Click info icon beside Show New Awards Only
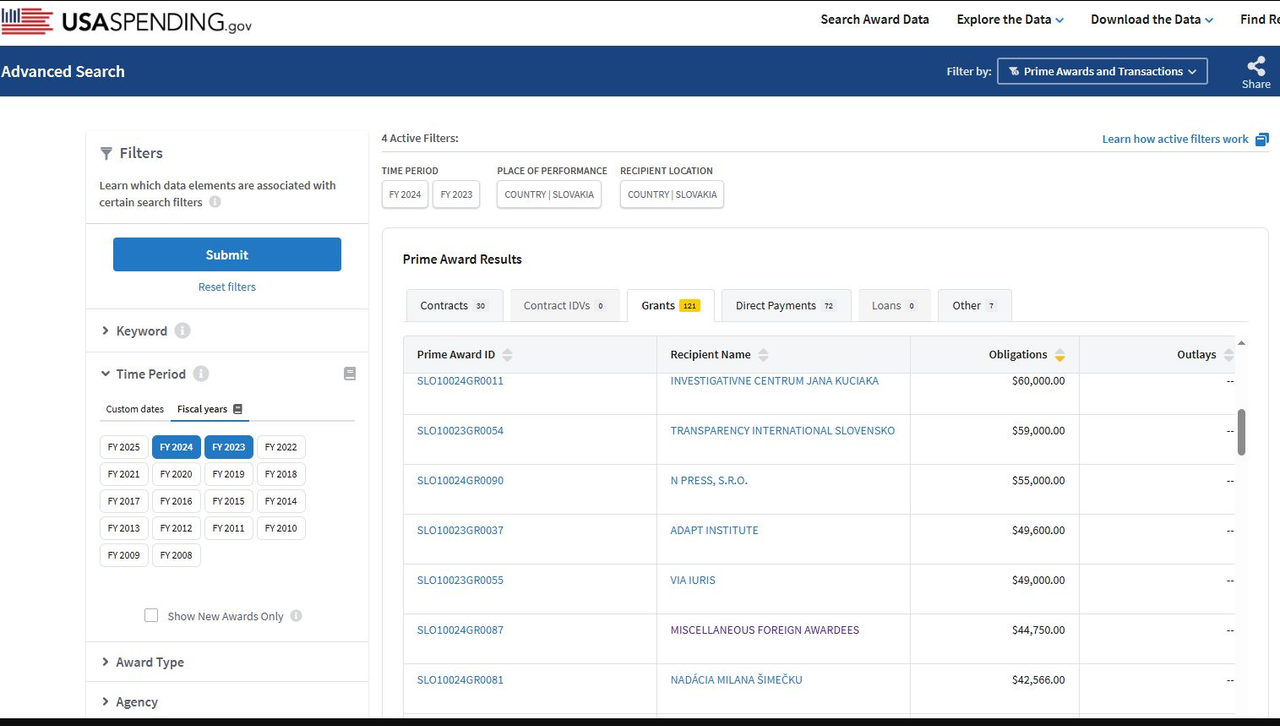This screenshot has width=1280, height=726. [x=296, y=616]
